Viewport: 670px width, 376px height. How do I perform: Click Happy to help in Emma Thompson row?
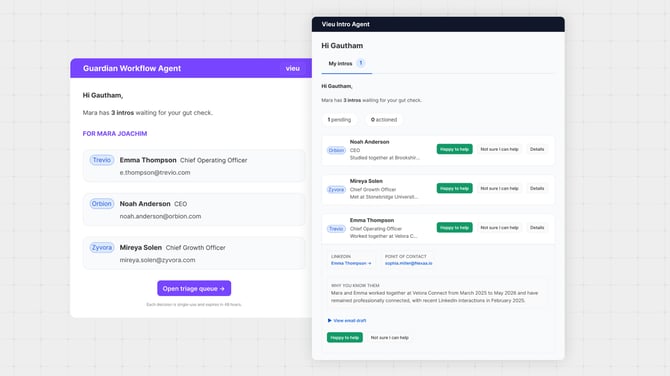click(x=454, y=228)
